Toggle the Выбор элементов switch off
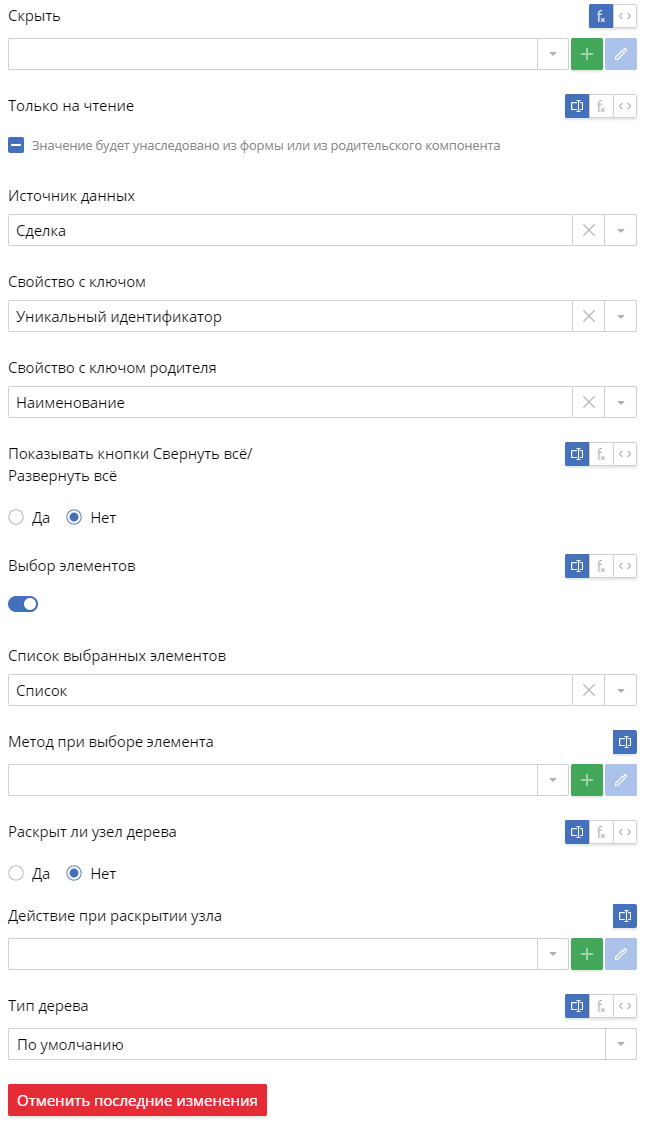 23,604
